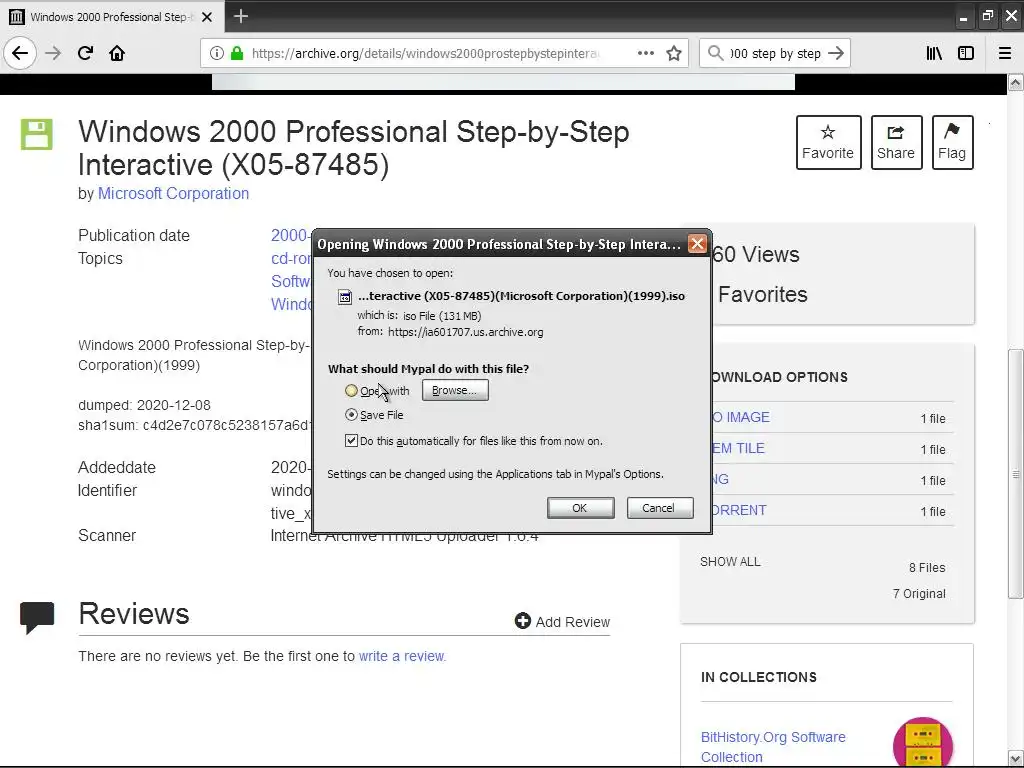Open a new tab with the plus icon
The image size is (1024, 768).
tap(240, 16)
